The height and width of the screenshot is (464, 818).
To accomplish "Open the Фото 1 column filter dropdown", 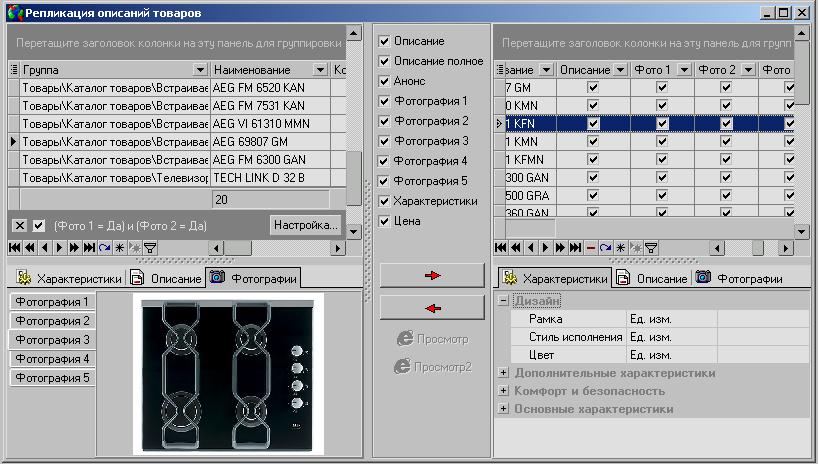I will click(684, 69).
